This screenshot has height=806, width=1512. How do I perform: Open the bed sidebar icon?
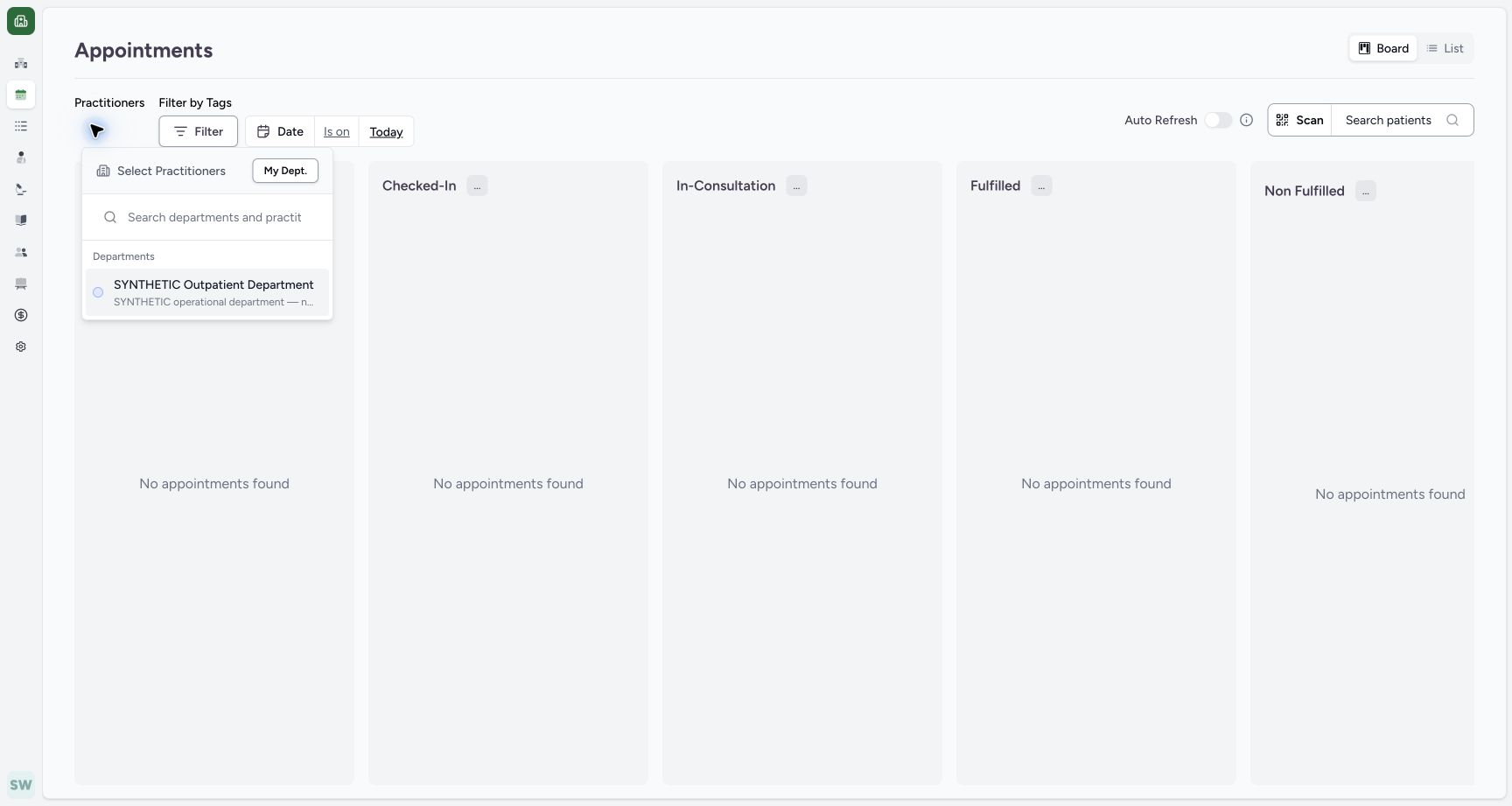point(21,284)
